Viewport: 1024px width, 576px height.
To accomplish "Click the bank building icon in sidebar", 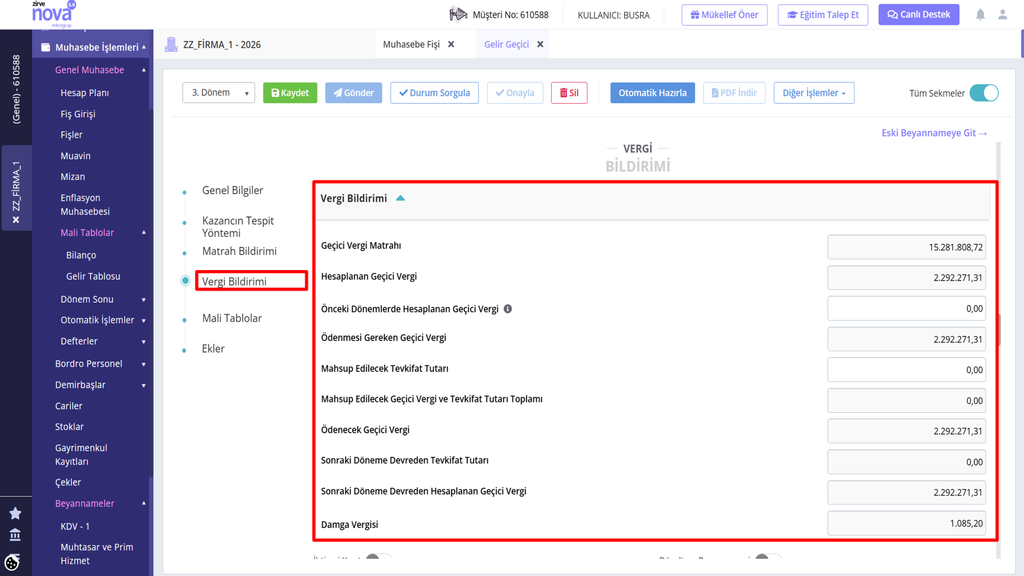I will [15, 535].
